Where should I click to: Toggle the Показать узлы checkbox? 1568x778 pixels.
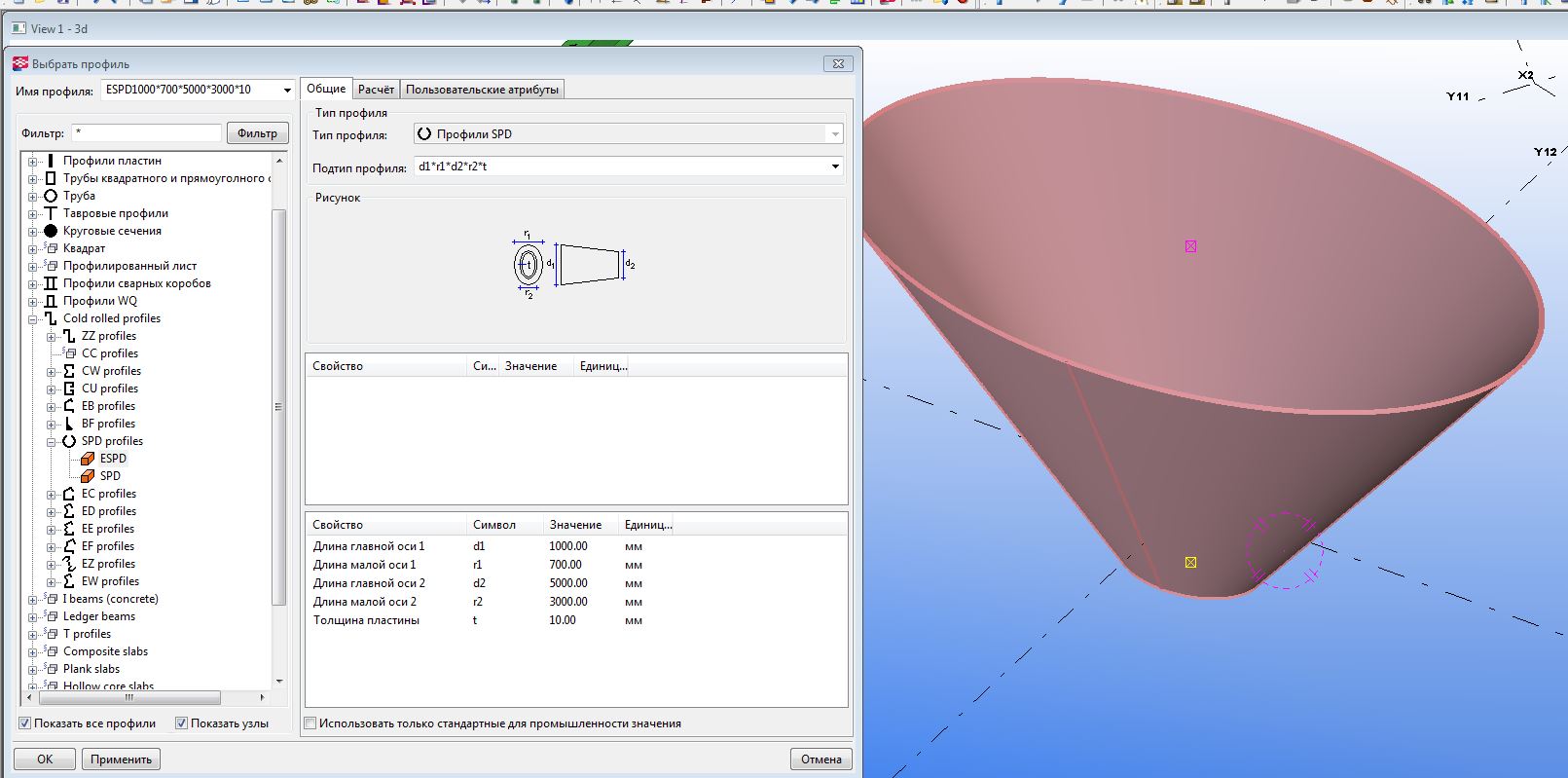[181, 723]
